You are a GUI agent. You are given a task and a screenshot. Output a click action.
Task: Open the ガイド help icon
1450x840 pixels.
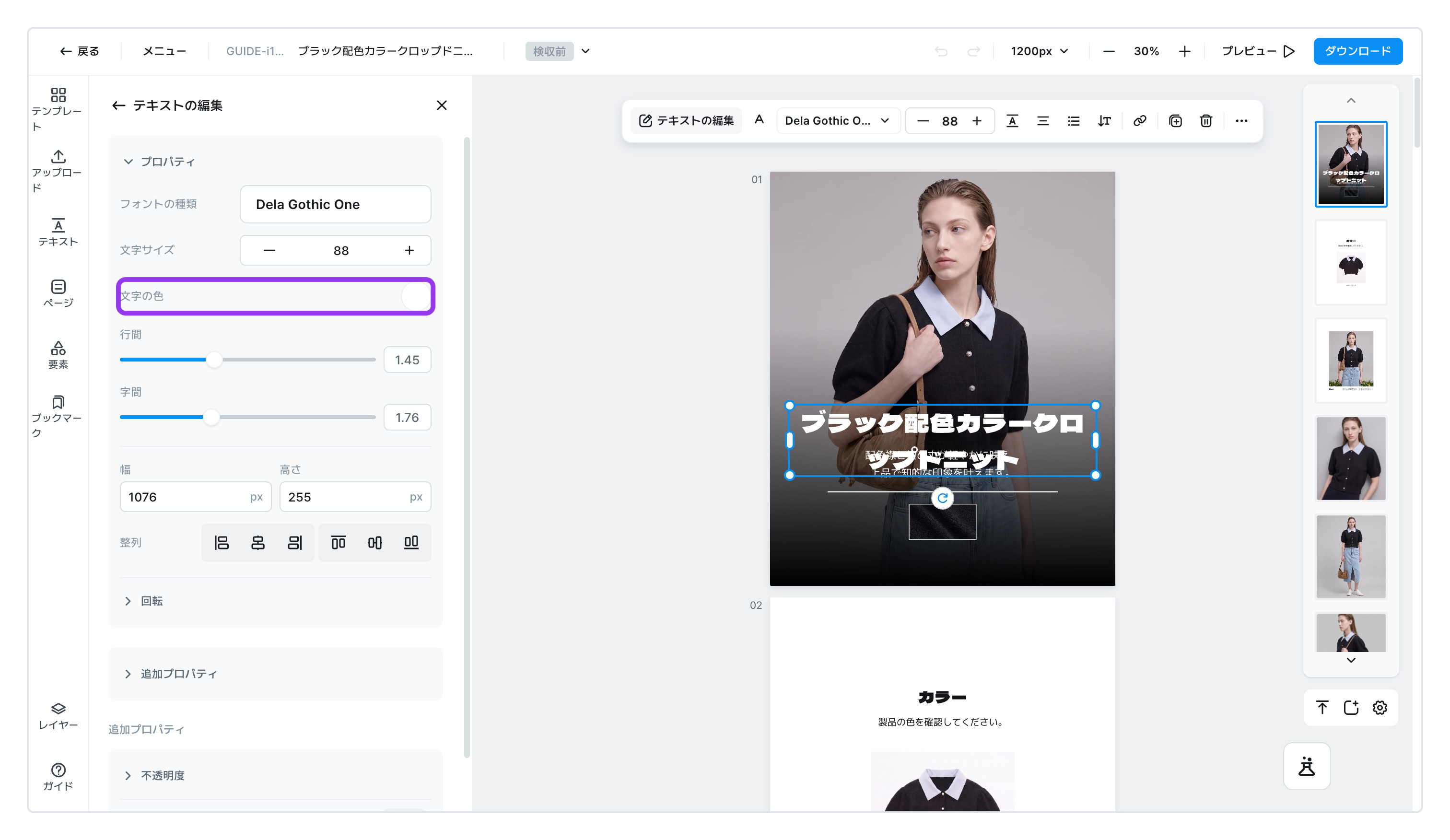point(58,777)
